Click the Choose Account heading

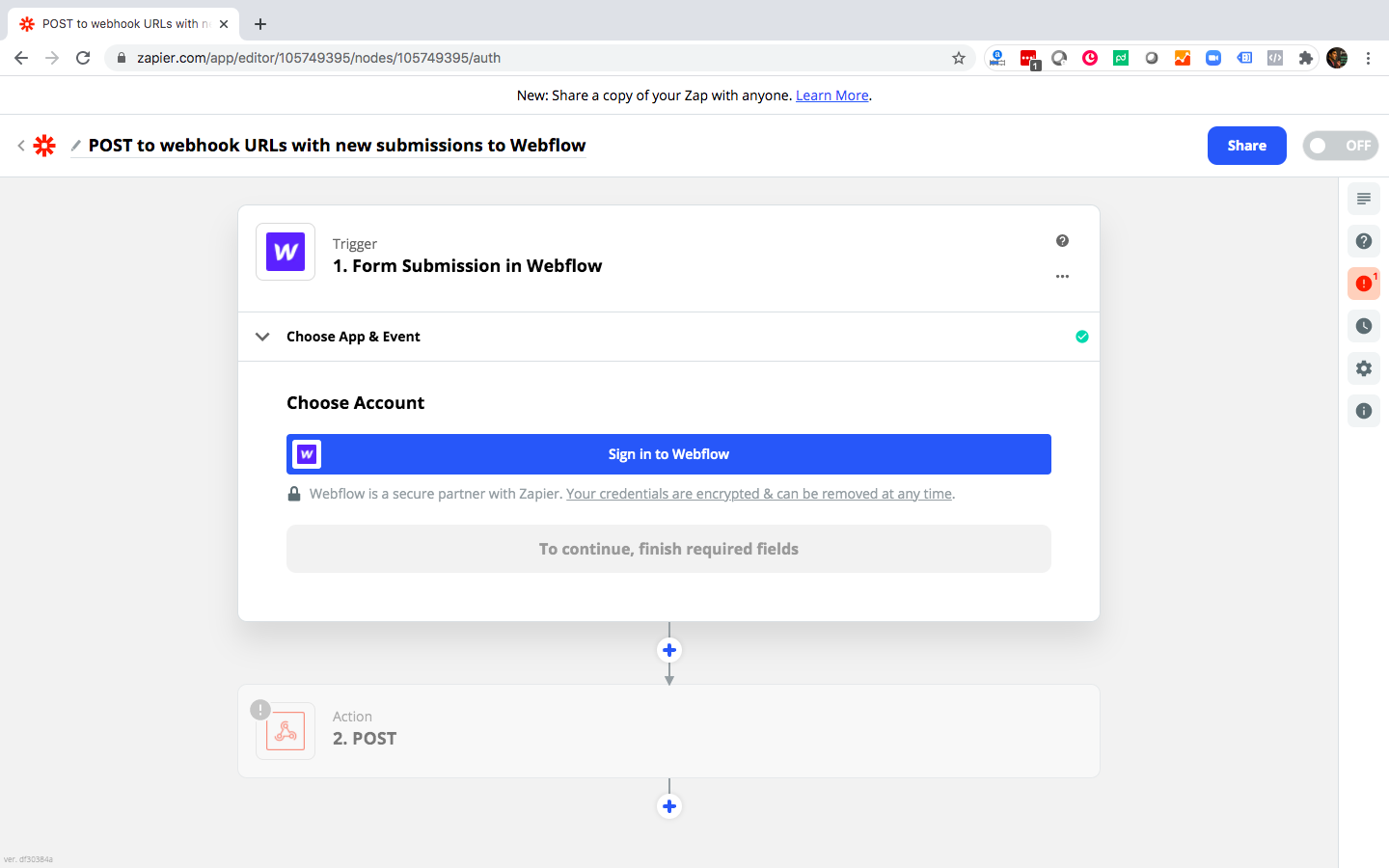(x=355, y=403)
